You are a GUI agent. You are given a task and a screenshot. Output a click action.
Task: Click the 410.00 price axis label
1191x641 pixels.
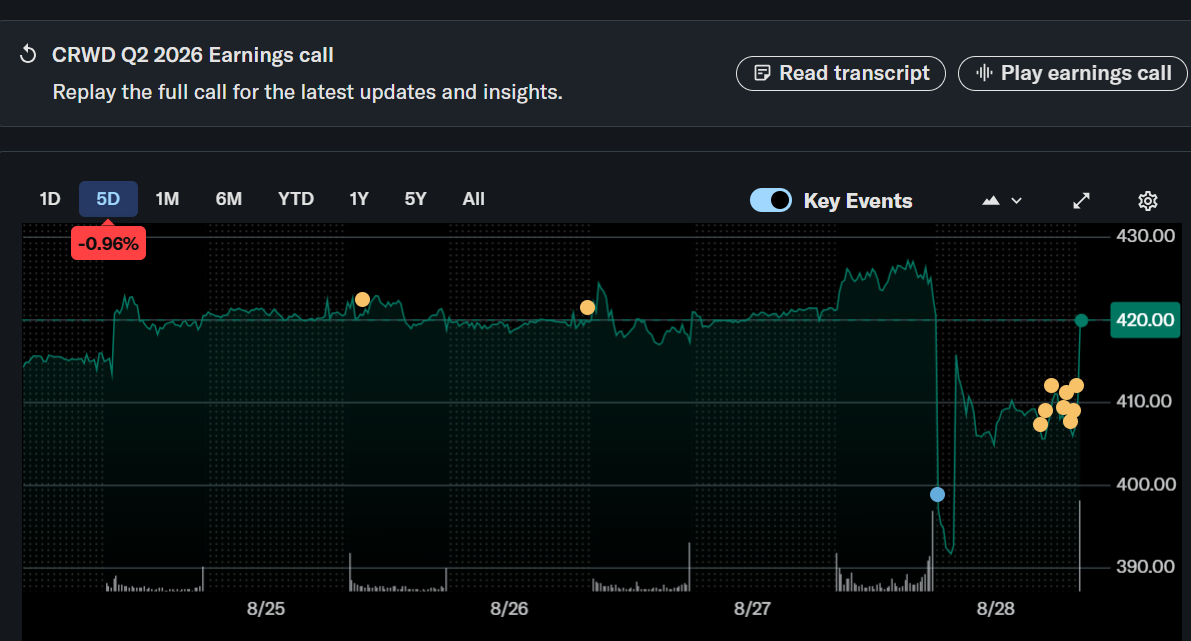tap(1144, 401)
